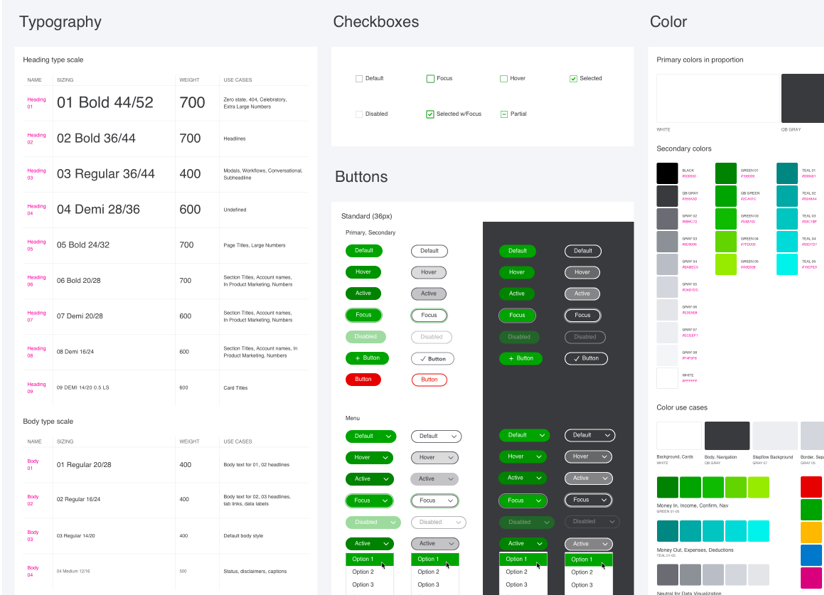The height and width of the screenshot is (595, 824).
Task: Open the outlined Default menu dropdown on the light panel
Action: (436, 436)
